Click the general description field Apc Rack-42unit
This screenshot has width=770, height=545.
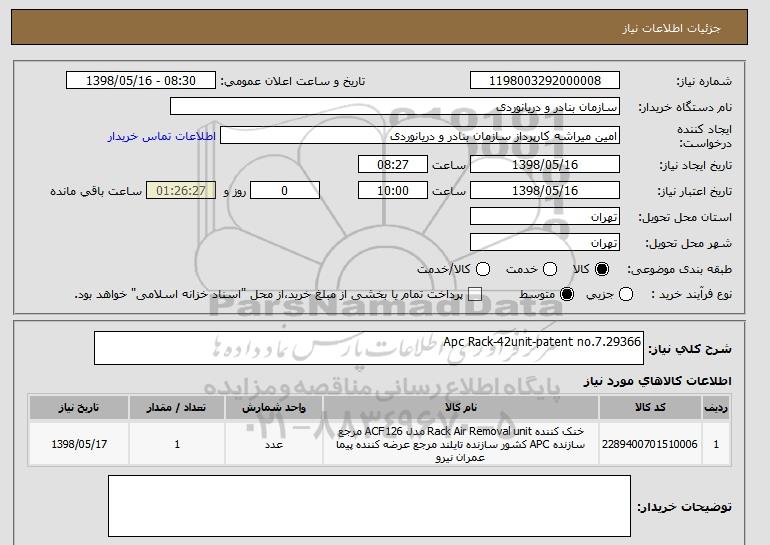369,348
